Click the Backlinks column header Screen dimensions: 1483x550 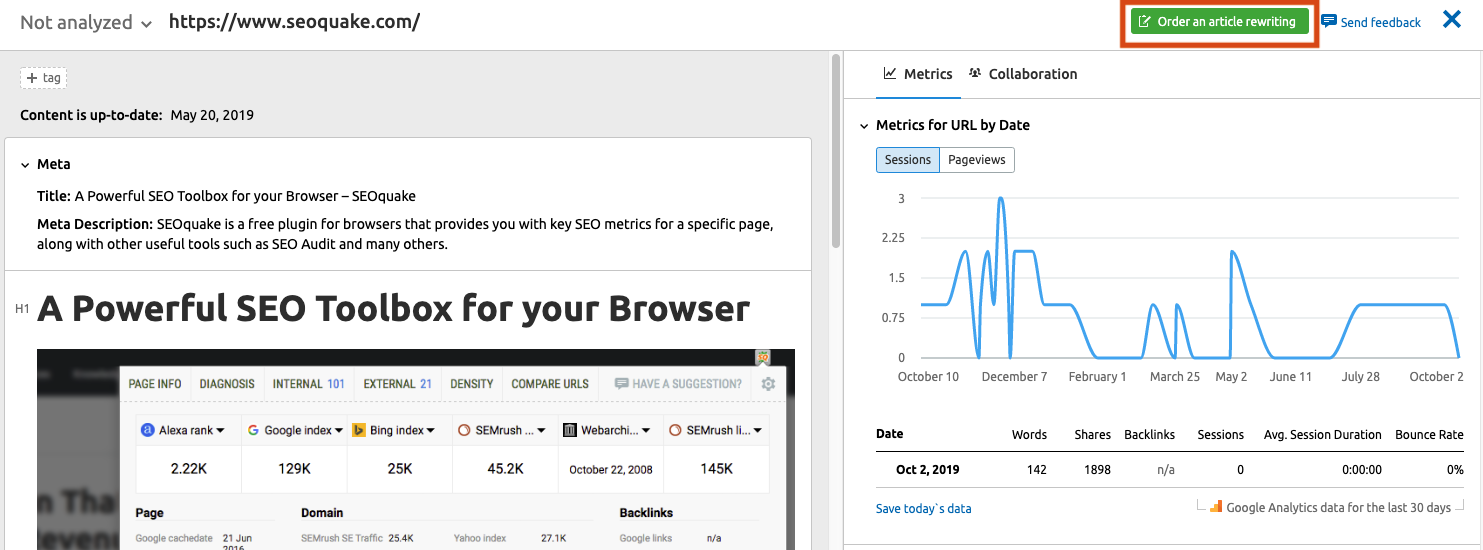click(x=1149, y=435)
